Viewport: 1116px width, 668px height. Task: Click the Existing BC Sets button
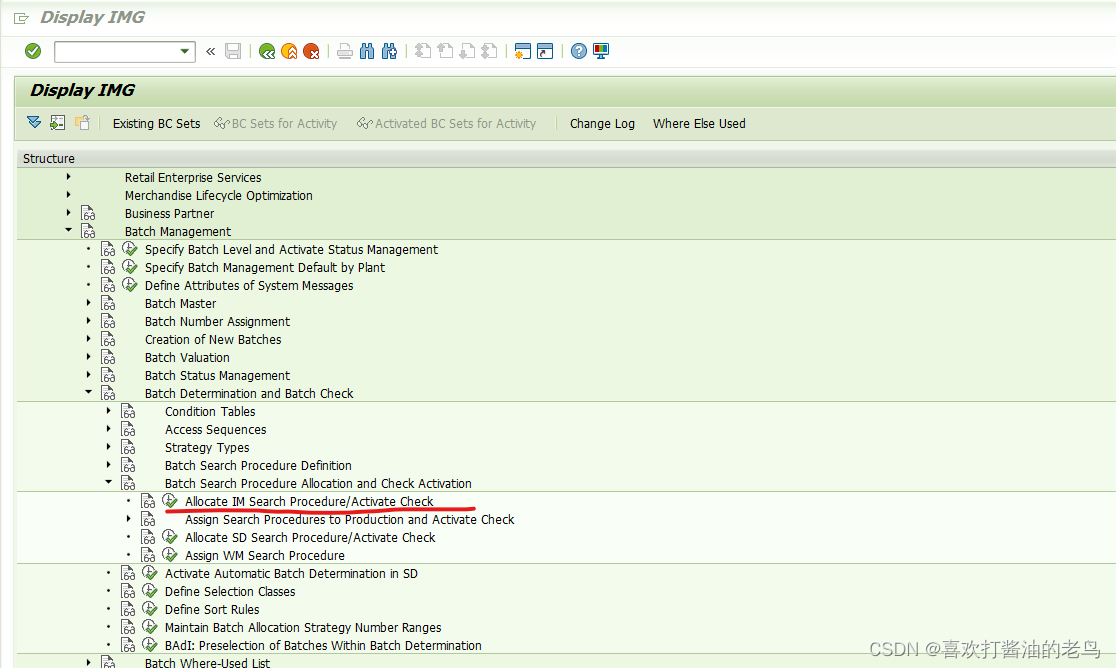coord(156,123)
